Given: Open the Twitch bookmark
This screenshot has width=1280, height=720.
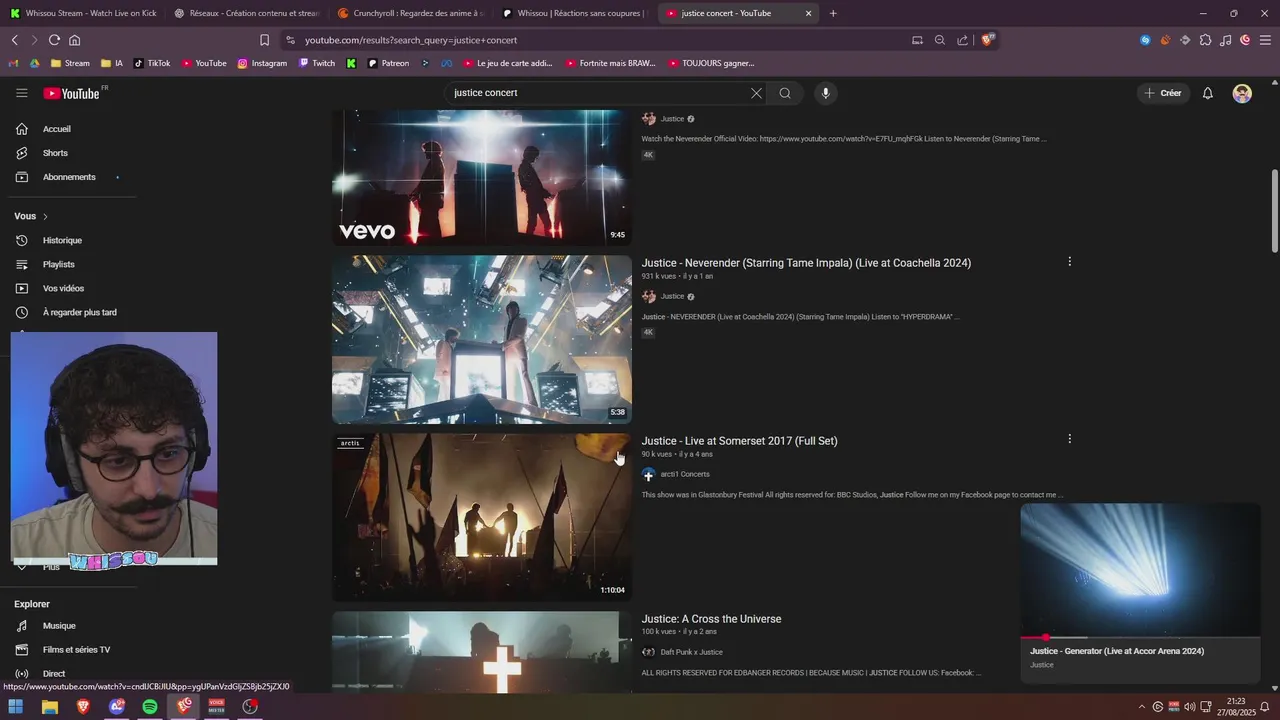Looking at the screenshot, I should [317, 63].
